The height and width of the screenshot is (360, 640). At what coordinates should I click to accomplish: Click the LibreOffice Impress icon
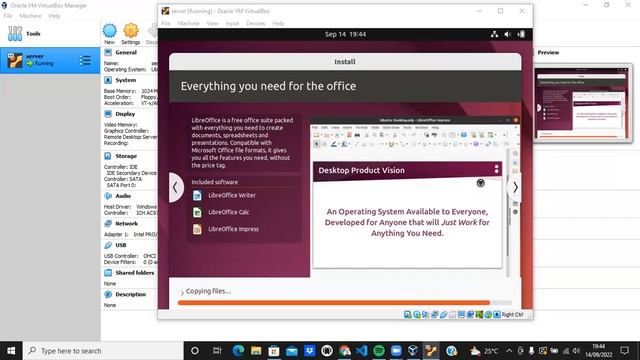tap(197, 229)
